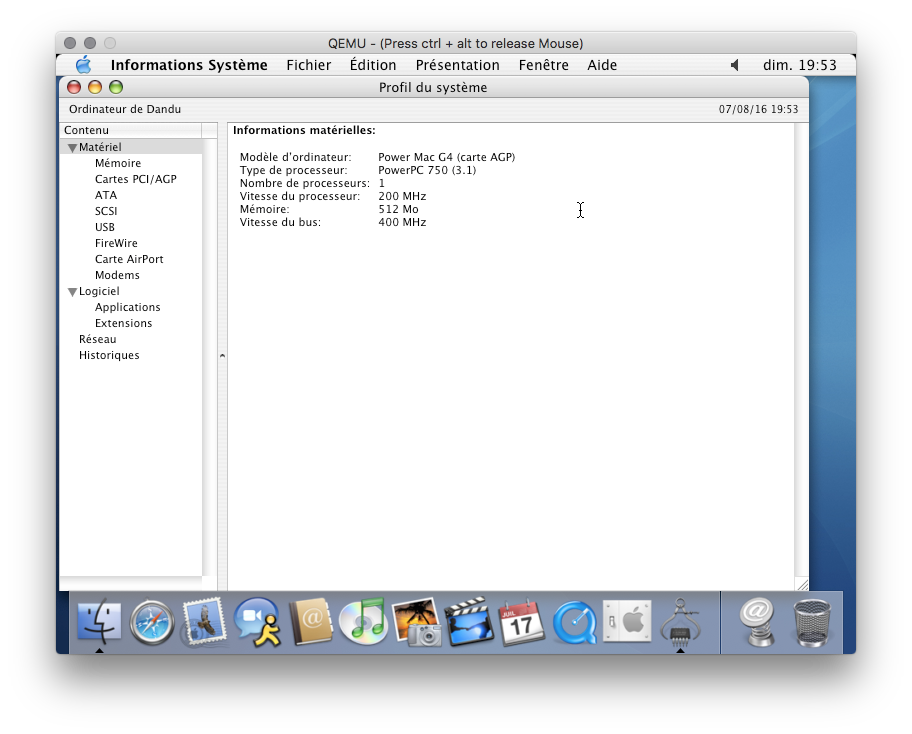This screenshot has width=912, height=734.
Task: Select USB in the sidebar
Action: 105,227
